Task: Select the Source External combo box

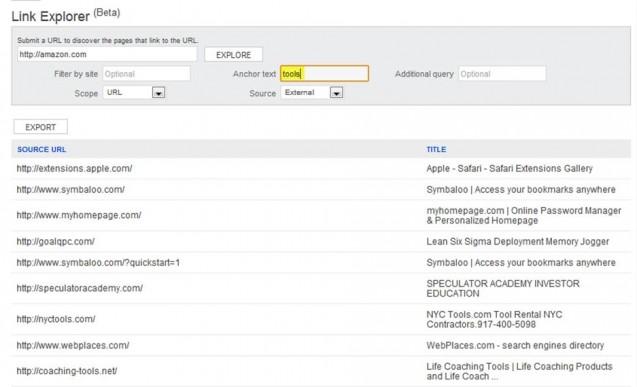Action: coord(312,93)
